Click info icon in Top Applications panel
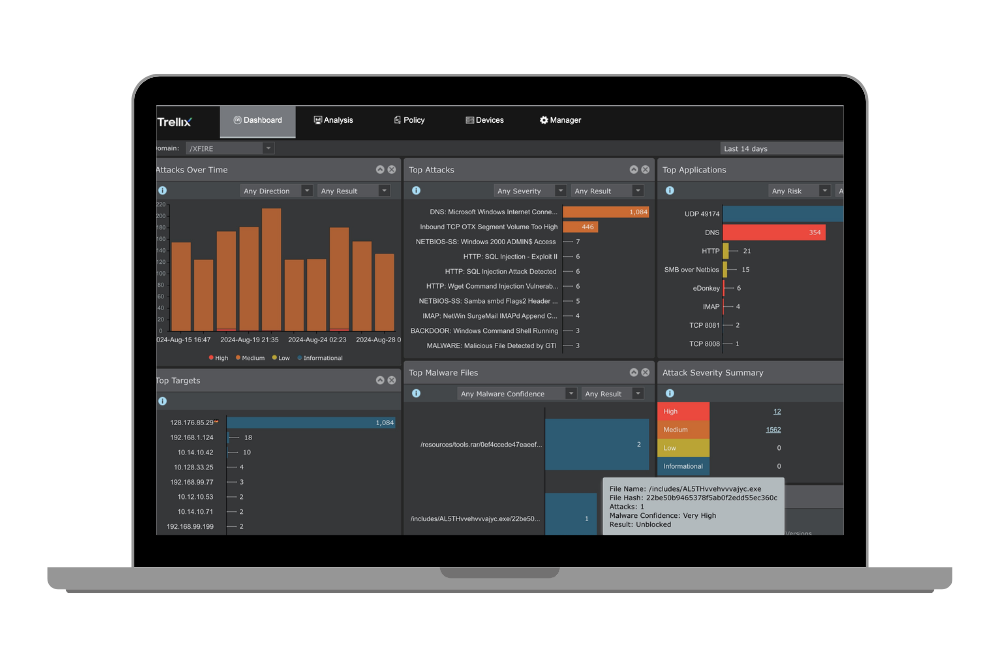Viewport: 1000px width, 667px height. tap(670, 191)
